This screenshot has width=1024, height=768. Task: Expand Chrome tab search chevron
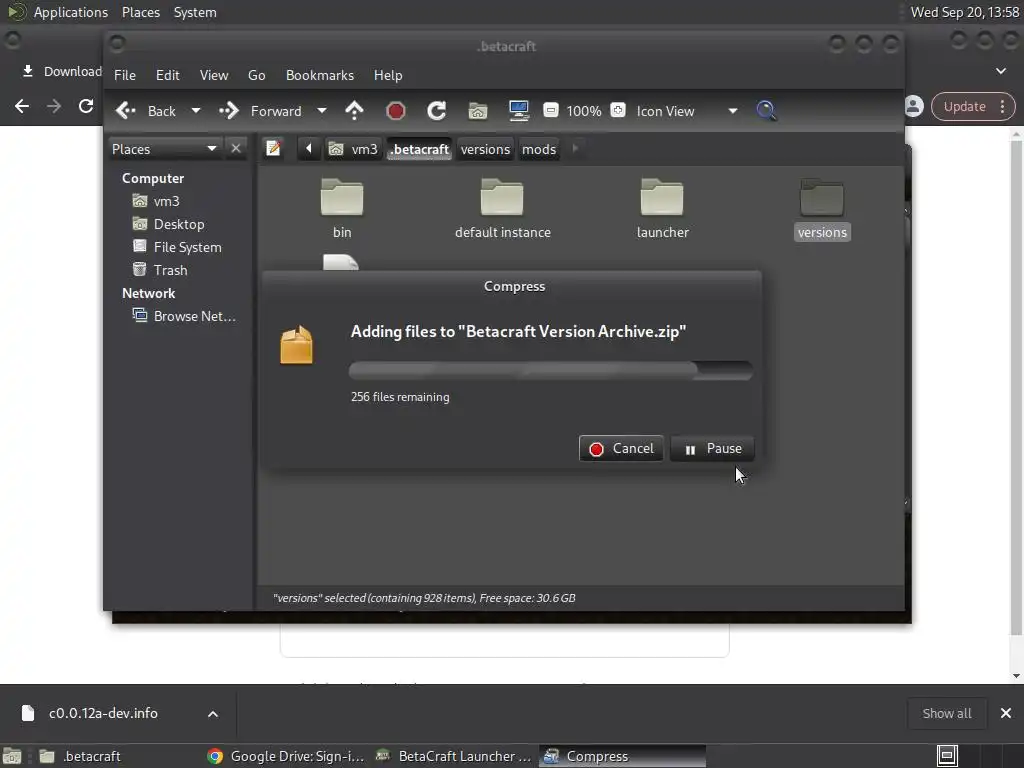[1000, 71]
